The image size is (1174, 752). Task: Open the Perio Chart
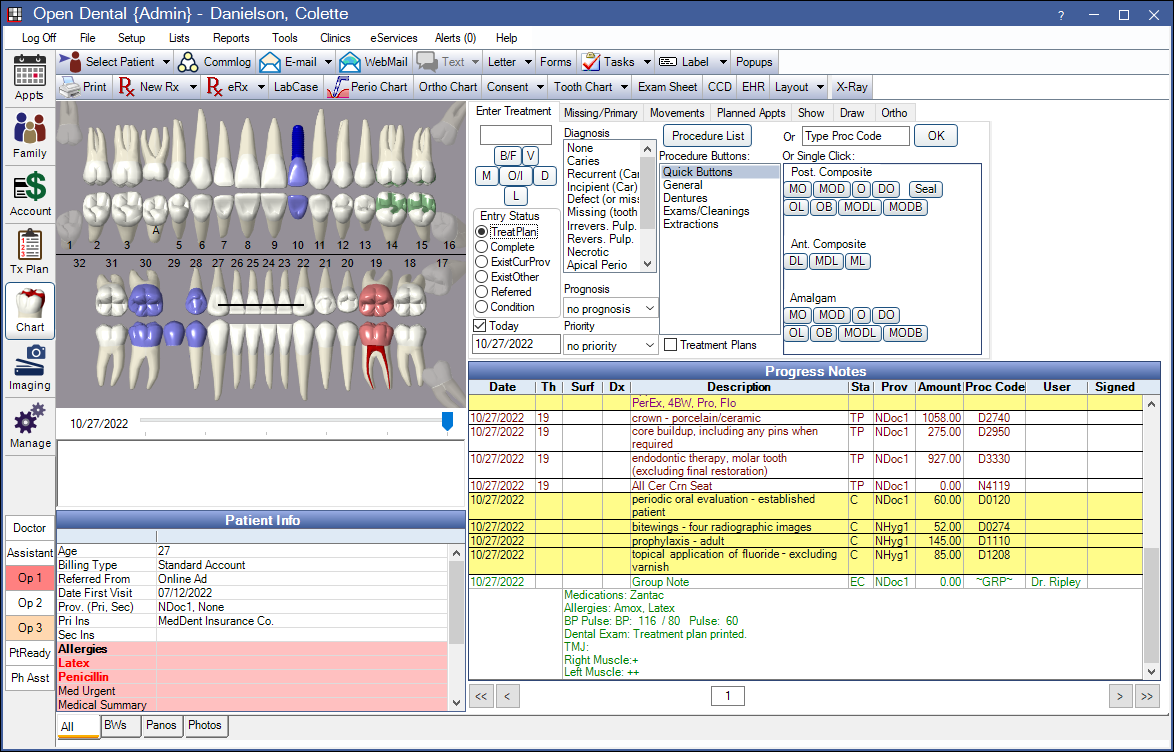pyautogui.click(x=367, y=87)
